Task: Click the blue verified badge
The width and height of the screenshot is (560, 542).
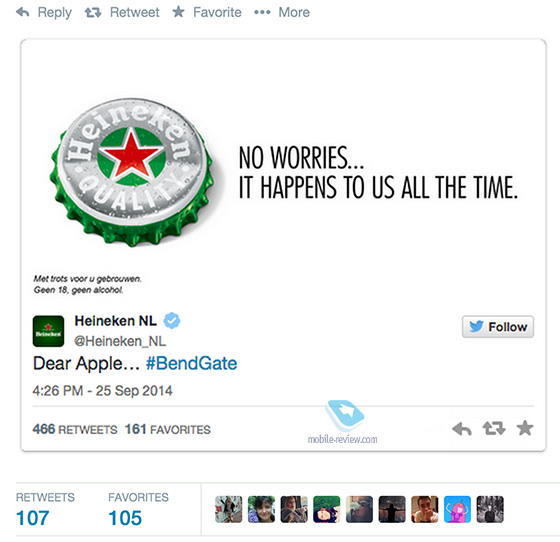Action: 172,320
